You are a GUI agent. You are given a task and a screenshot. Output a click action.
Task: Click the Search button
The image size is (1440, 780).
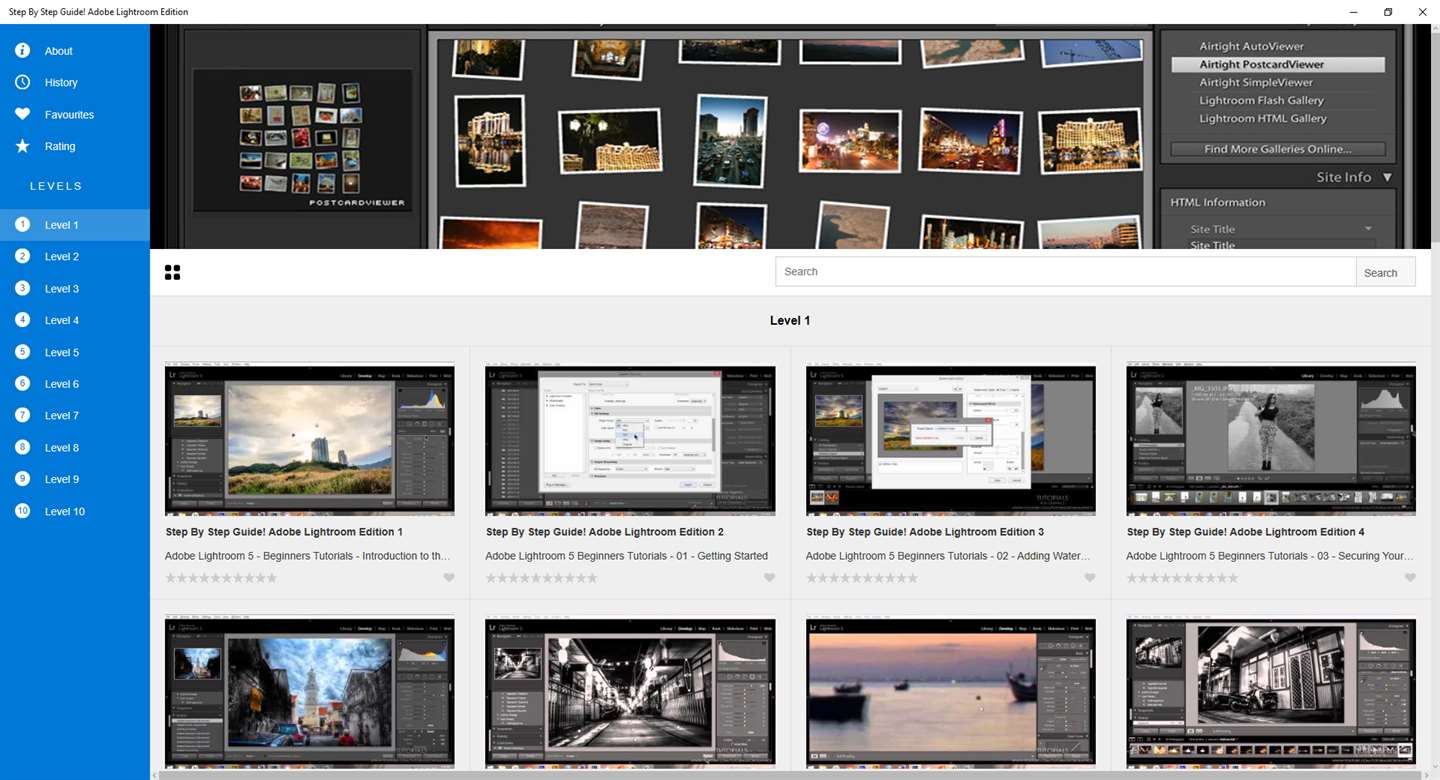[x=1385, y=272]
